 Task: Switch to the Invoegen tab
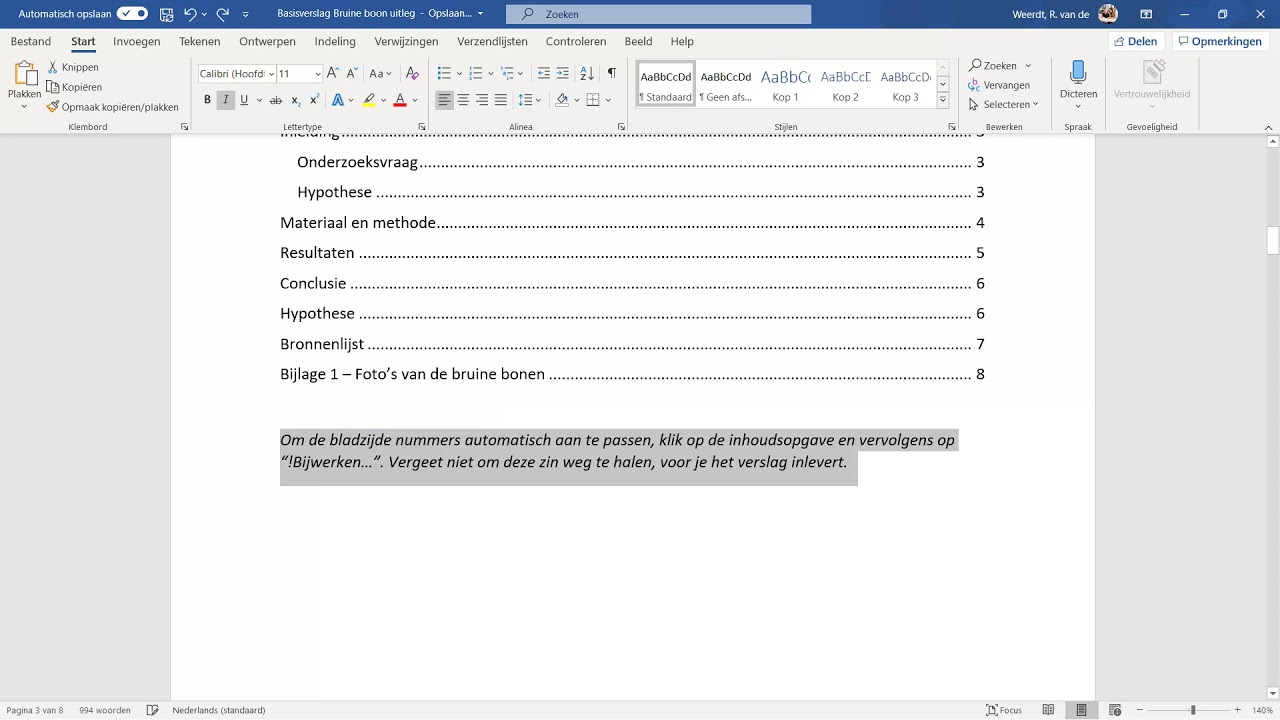pyautogui.click(x=137, y=42)
